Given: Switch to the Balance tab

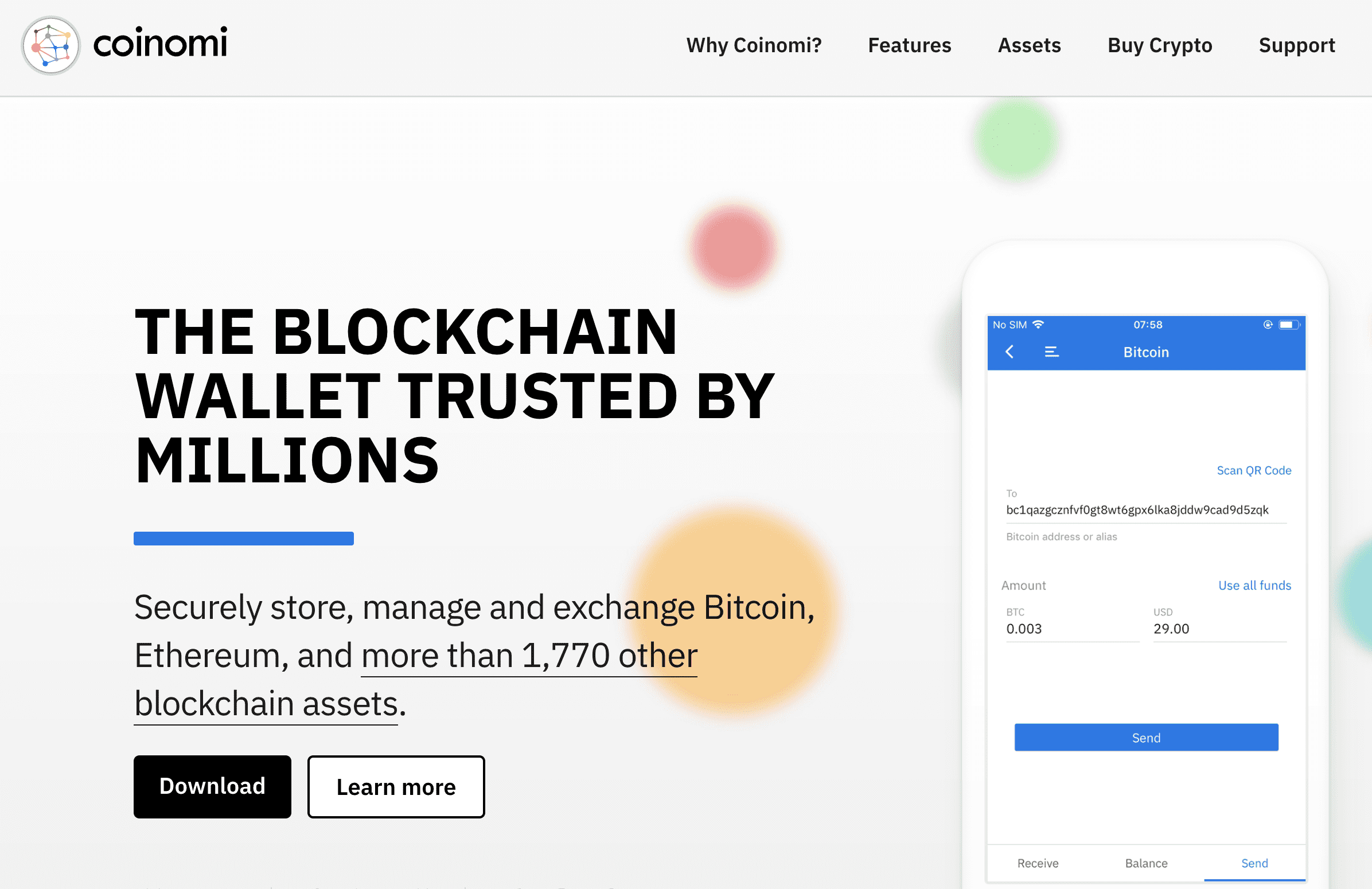Looking at the screenshot, I should click(x=1146, y=863).
